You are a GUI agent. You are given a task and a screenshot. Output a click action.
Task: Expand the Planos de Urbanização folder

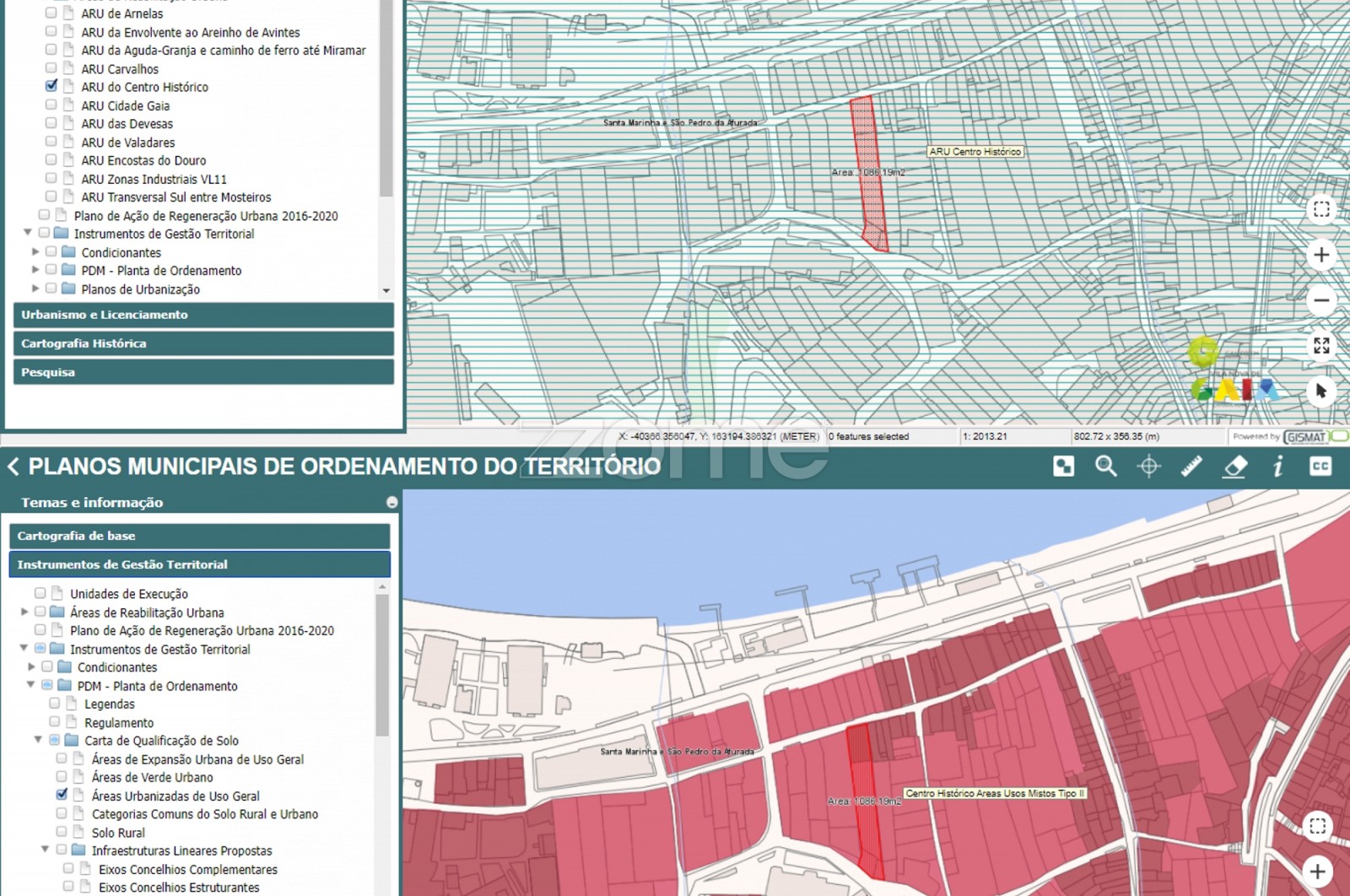click(x=35, y=289)
